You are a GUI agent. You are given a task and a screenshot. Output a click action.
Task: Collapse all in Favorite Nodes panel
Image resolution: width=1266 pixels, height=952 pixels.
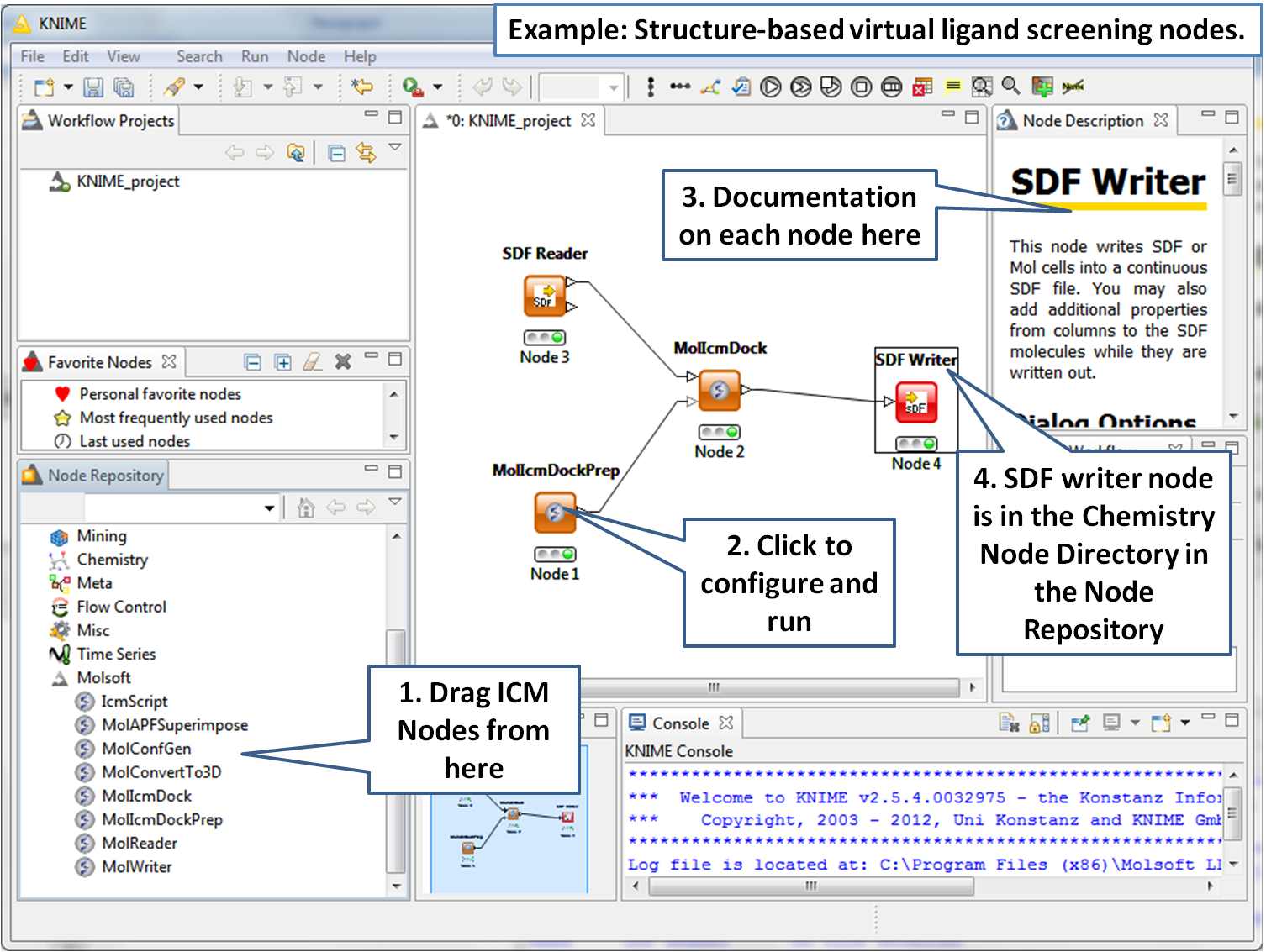click(252, 362)
